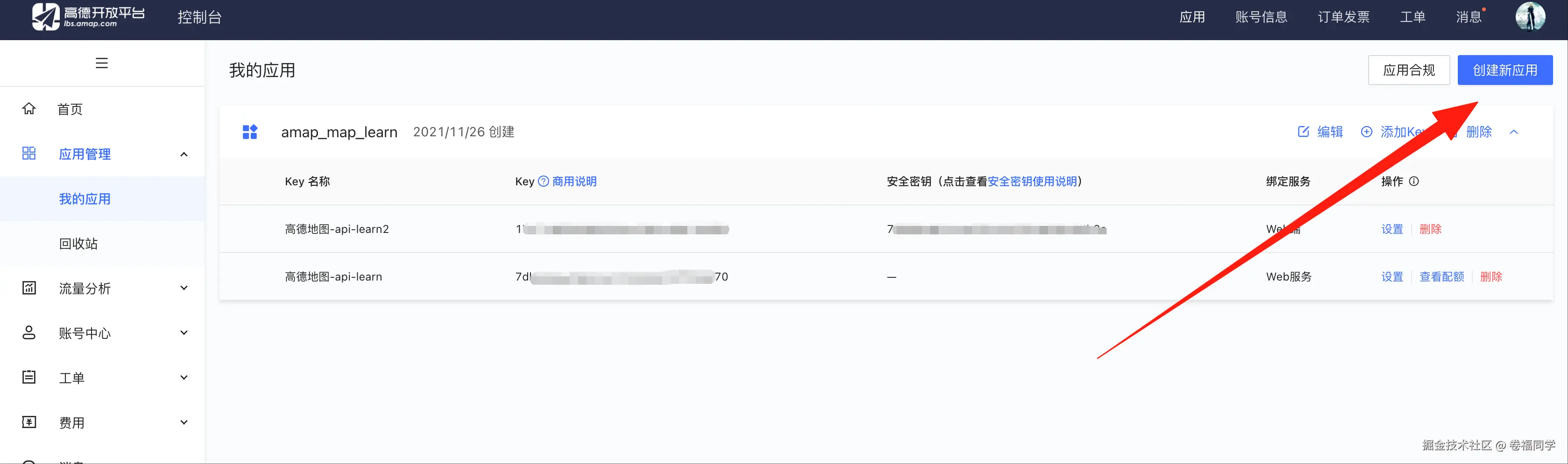Click the question mark icon beside Key
The height and width of the screenshot is (464, 1568).
tap(544, 181)
